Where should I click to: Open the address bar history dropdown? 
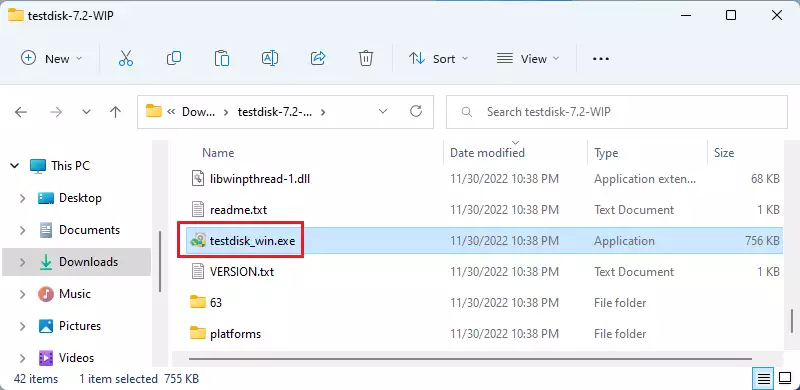[383, 111]
